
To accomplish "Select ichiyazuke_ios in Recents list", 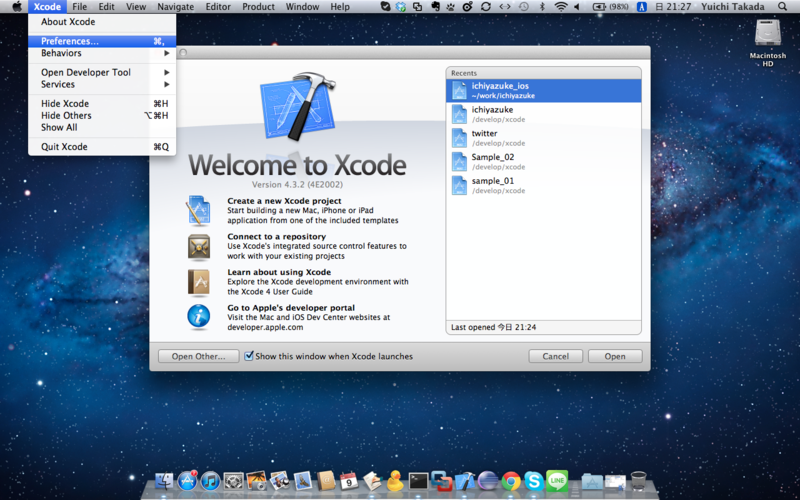I will [543, 91].
